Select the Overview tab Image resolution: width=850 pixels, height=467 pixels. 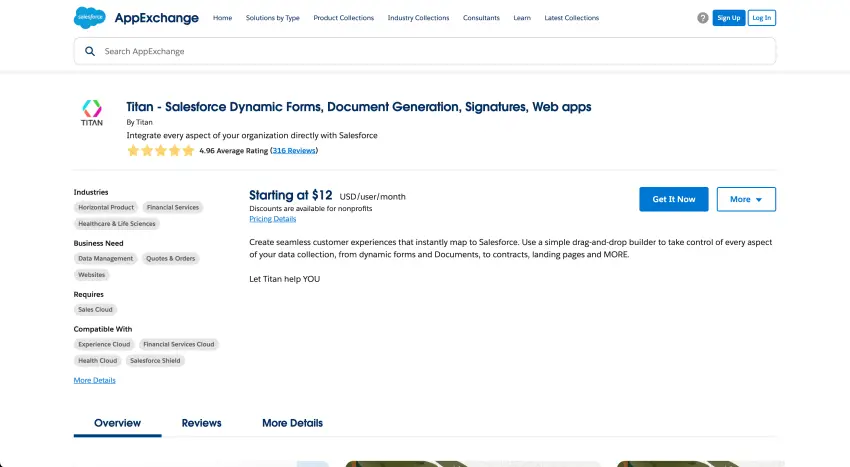point(117,423)
